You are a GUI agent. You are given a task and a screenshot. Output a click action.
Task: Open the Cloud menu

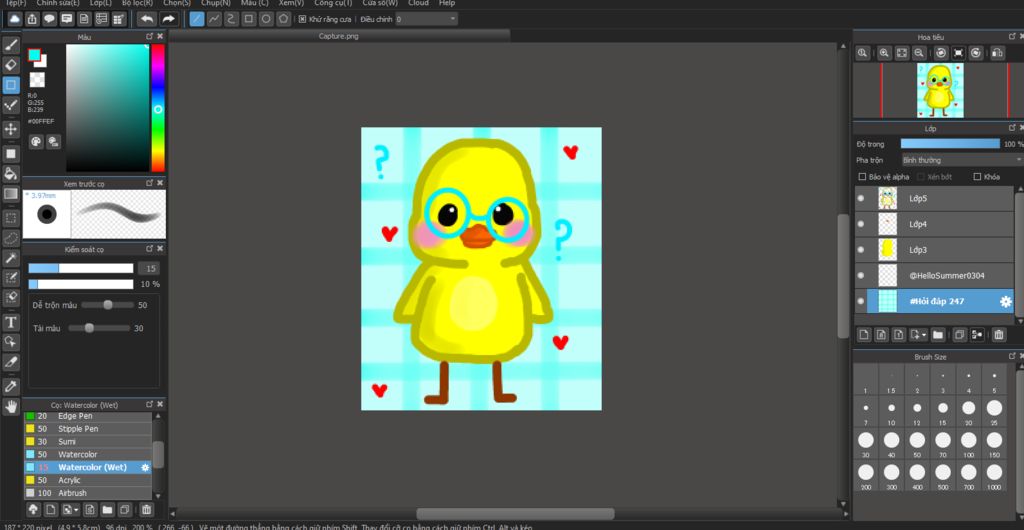coord(418,3)
